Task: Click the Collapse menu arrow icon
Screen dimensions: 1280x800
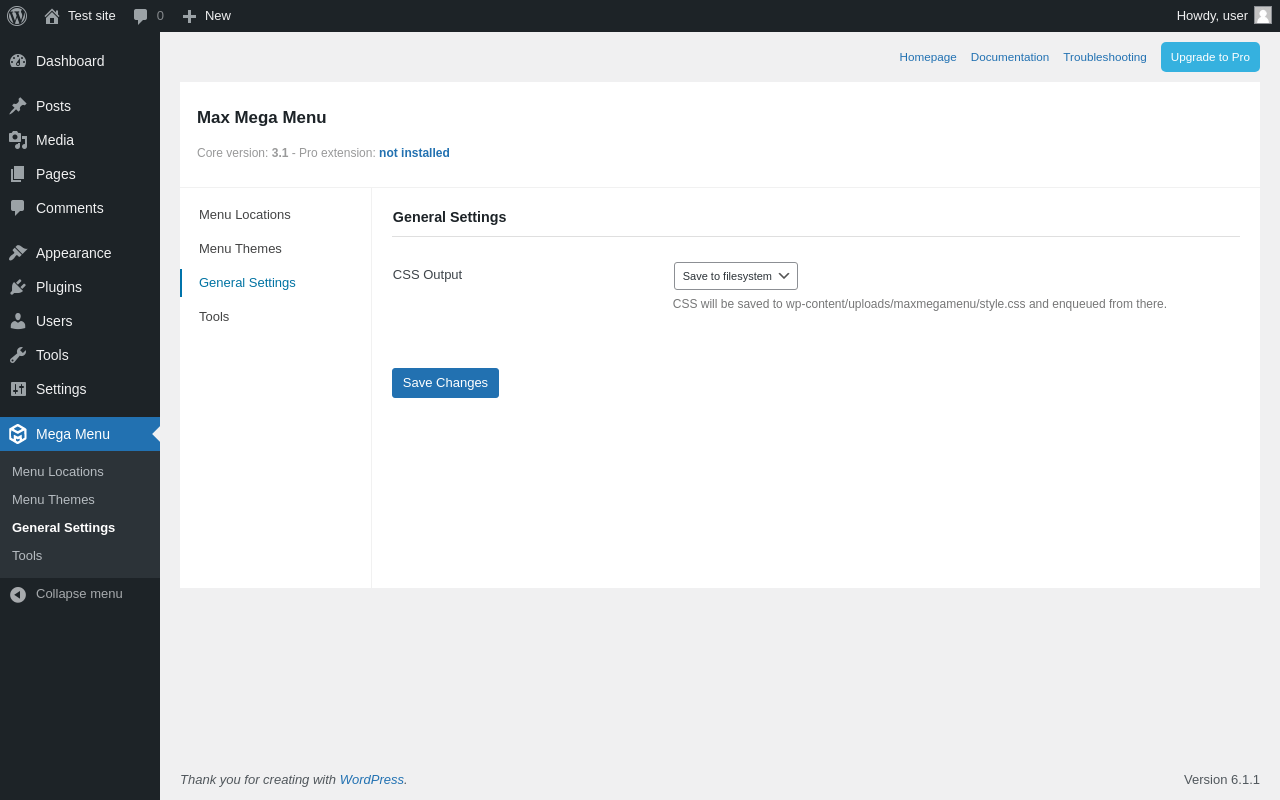Action: (x=18, y=594)
